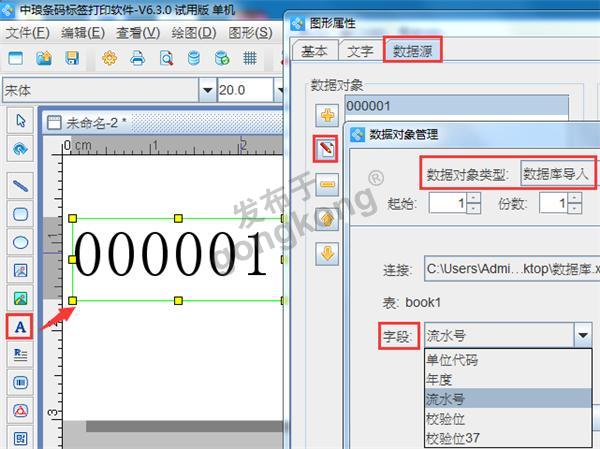Screen dimensions: 600x449
Task: Toggle the grid display icon
Action: pos(249,58)
